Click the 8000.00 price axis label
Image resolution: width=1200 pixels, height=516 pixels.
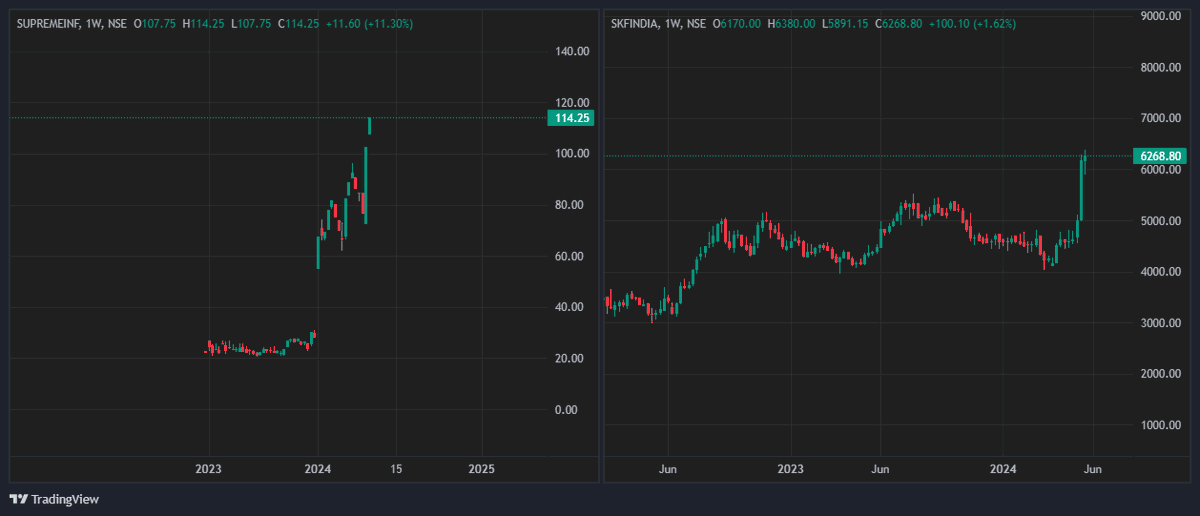(x=1161, y=67)
